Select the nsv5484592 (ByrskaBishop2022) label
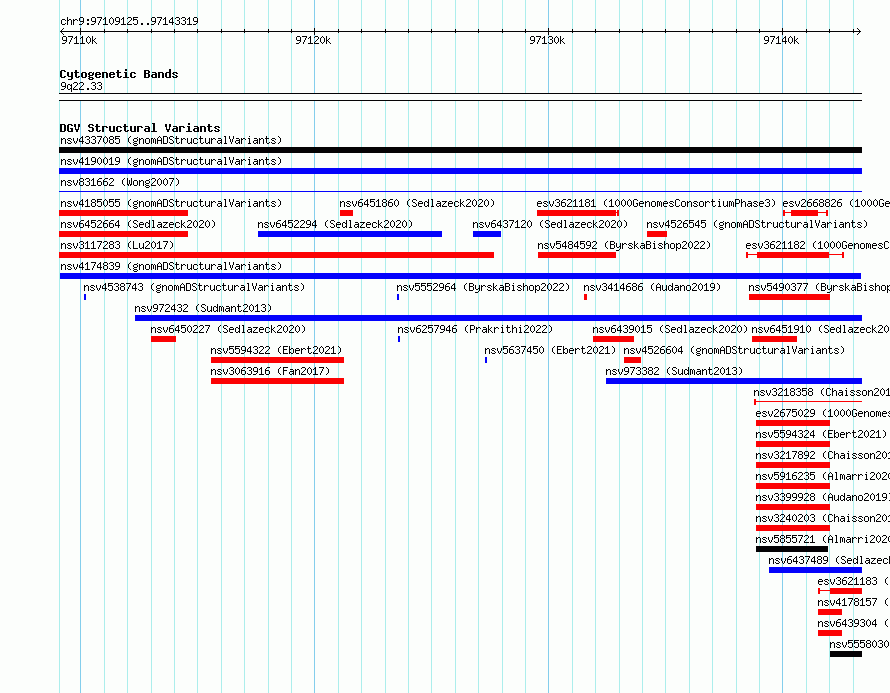The height and width of the screenshot is (693, 890). click(x=624, y=245)
